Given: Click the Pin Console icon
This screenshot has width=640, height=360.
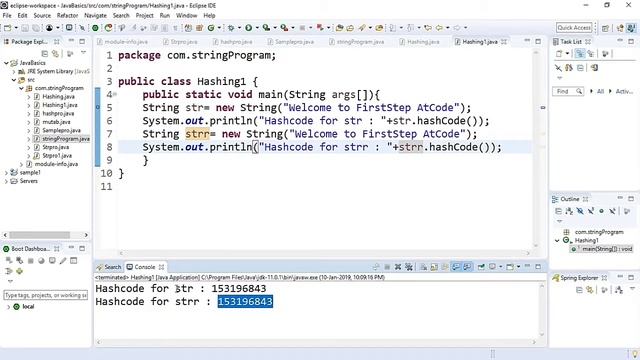Looking at the screenshot, I should pos(481,267).
